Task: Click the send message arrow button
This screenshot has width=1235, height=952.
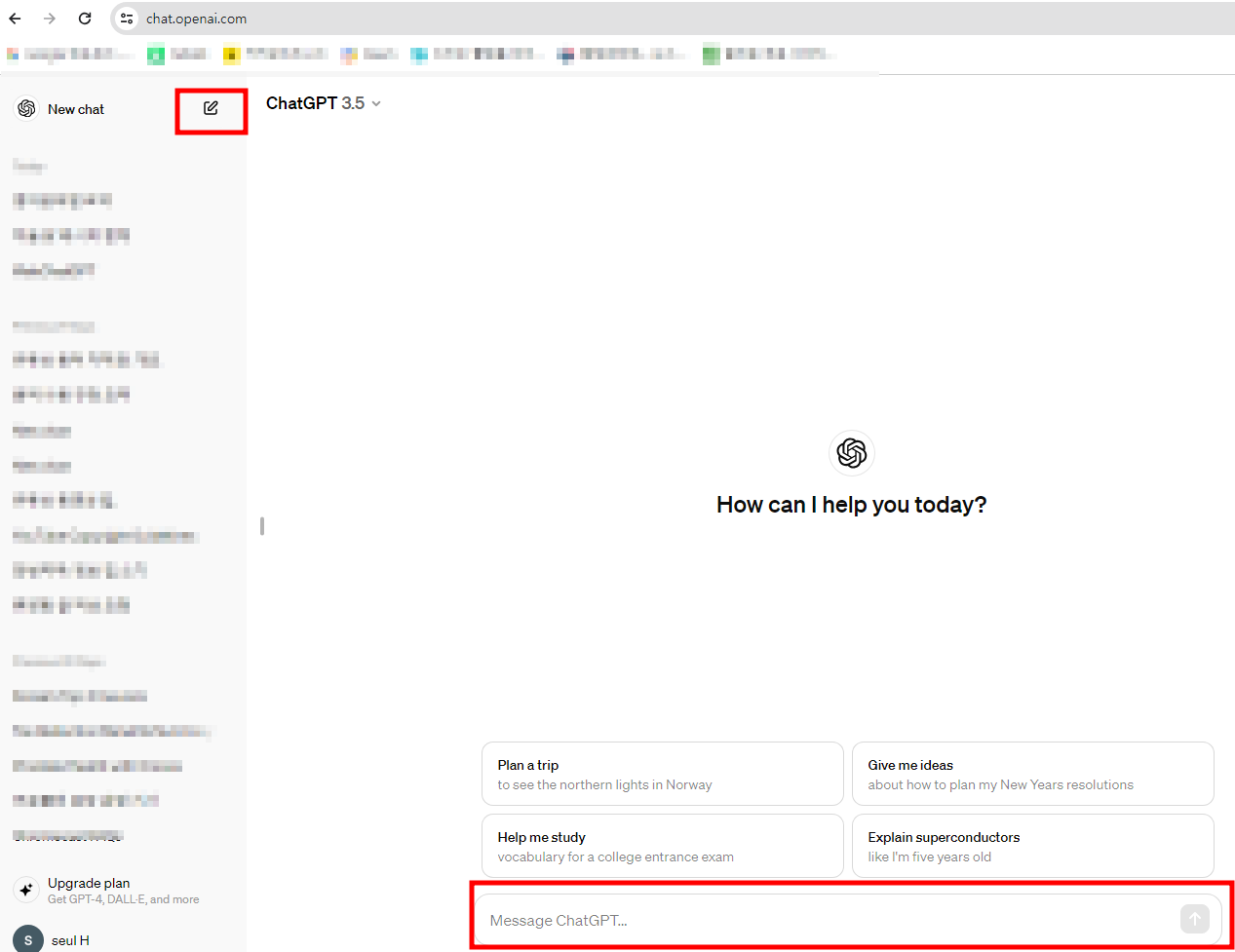Action: pyautogui.click(x=1195, y=919)
